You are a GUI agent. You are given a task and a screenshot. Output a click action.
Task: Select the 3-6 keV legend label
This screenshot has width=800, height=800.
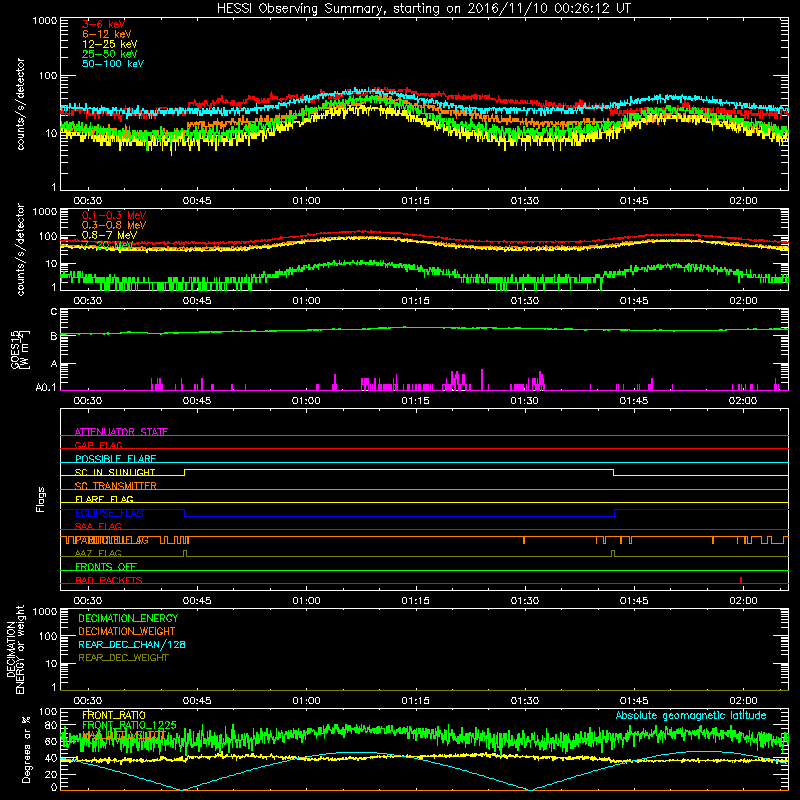coord(103,24)
